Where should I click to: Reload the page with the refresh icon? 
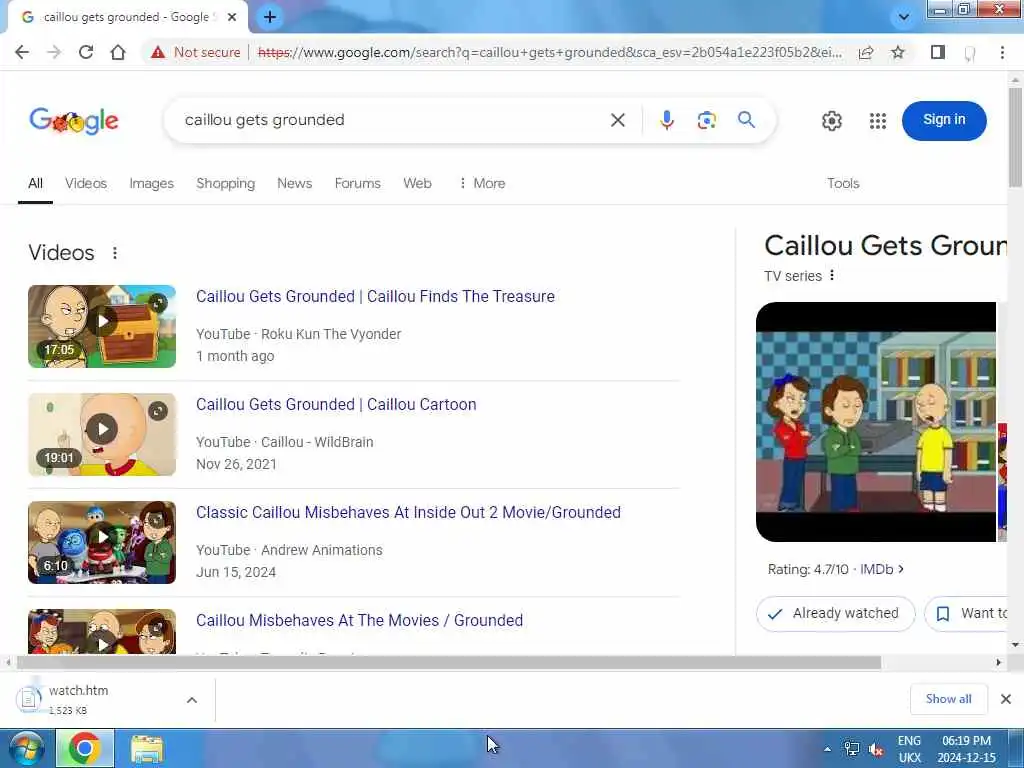(x=86, y=52)
